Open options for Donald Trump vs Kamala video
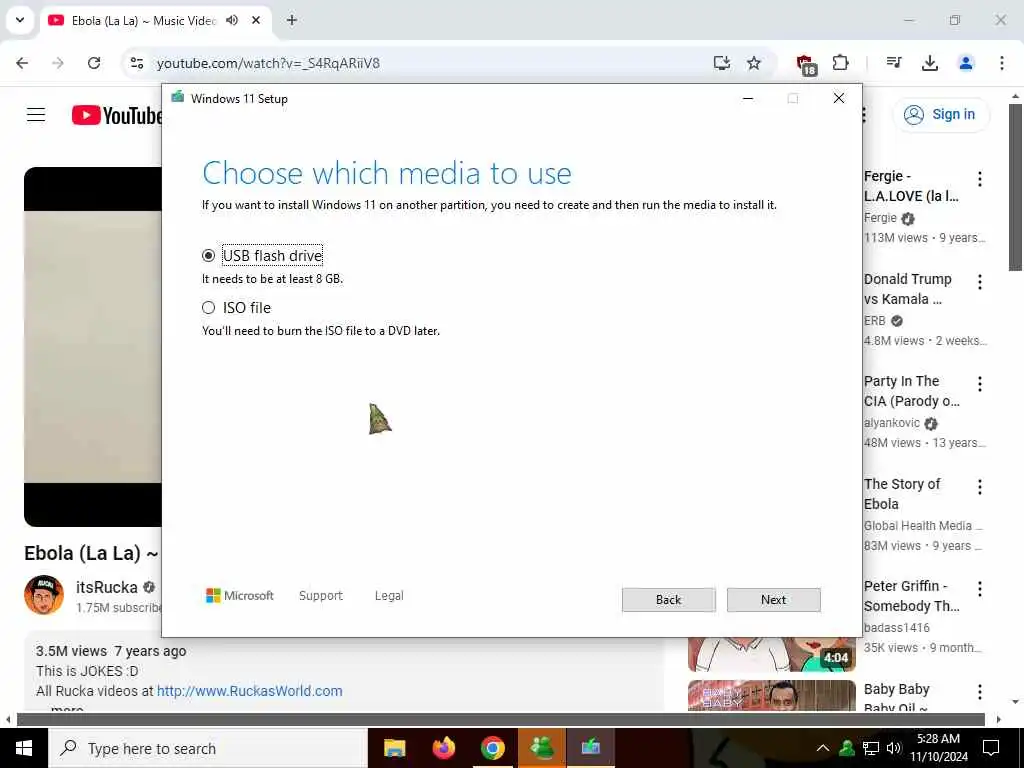The width and height of the screenshot is (1024, 768). coord(980,282)
